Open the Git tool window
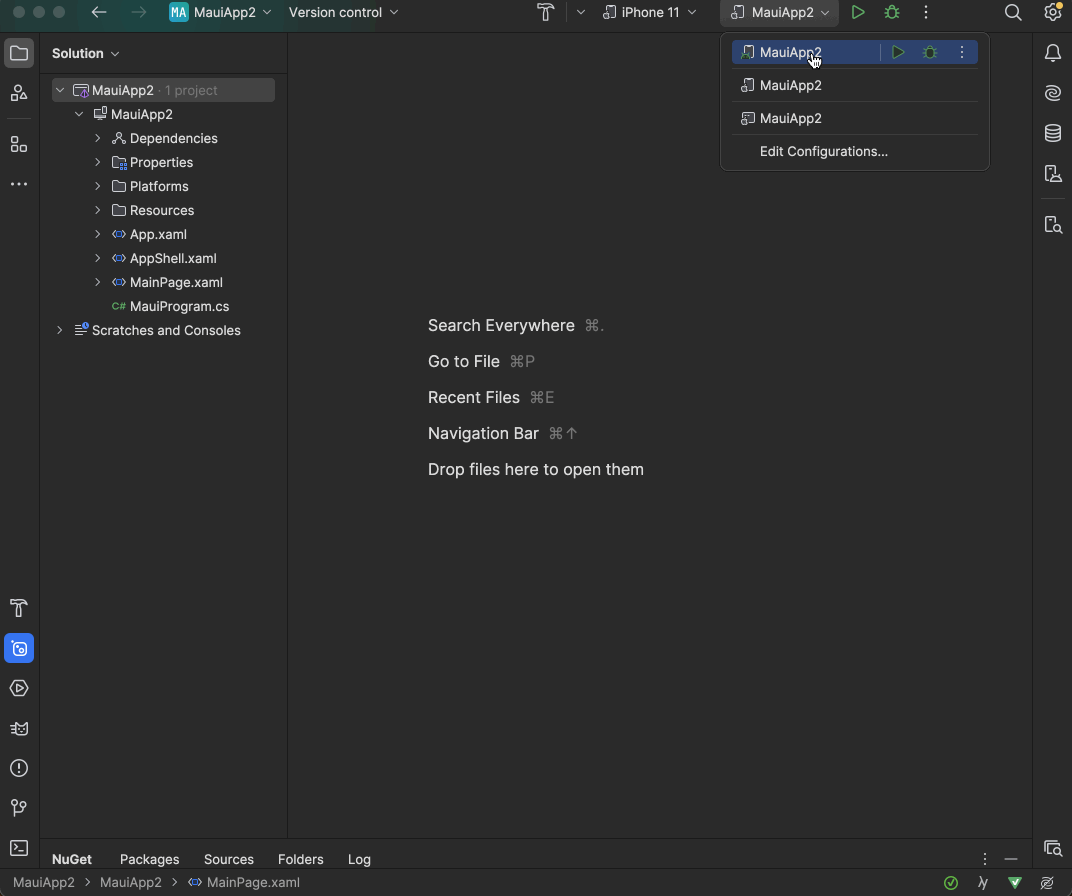Image resolution: width=1072 pixels, height=896 pixels. tap(19, 808)
